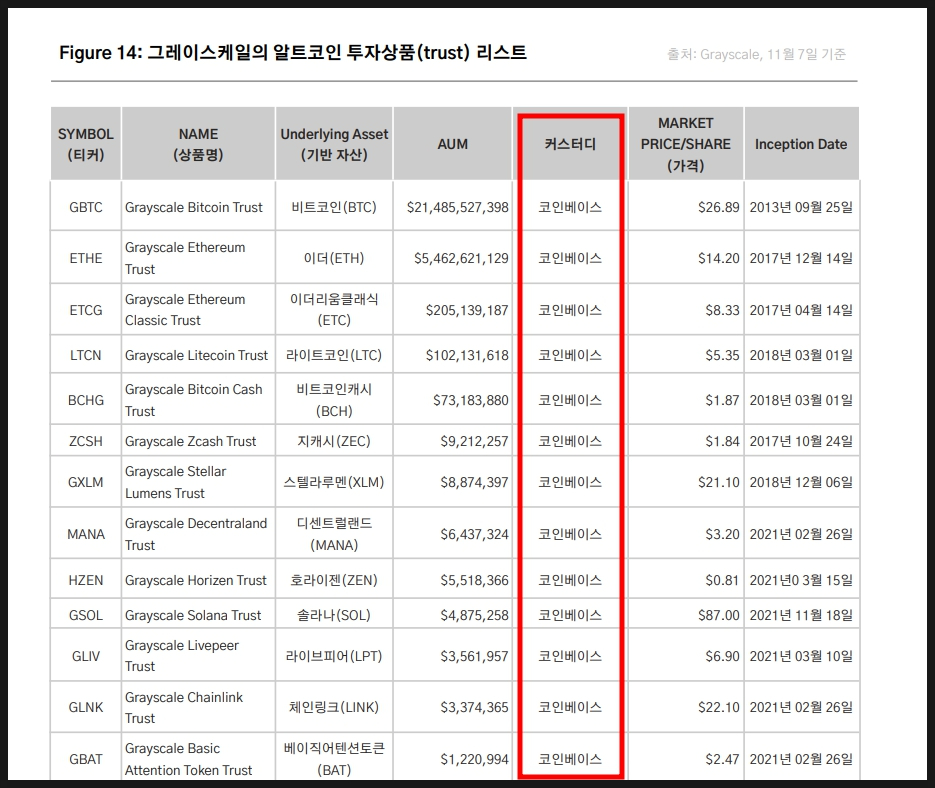Click the 라이브피어(LPT) asset cell
Image resolution: width=935 pixels, height=788 pixels.
coord(334,656)
